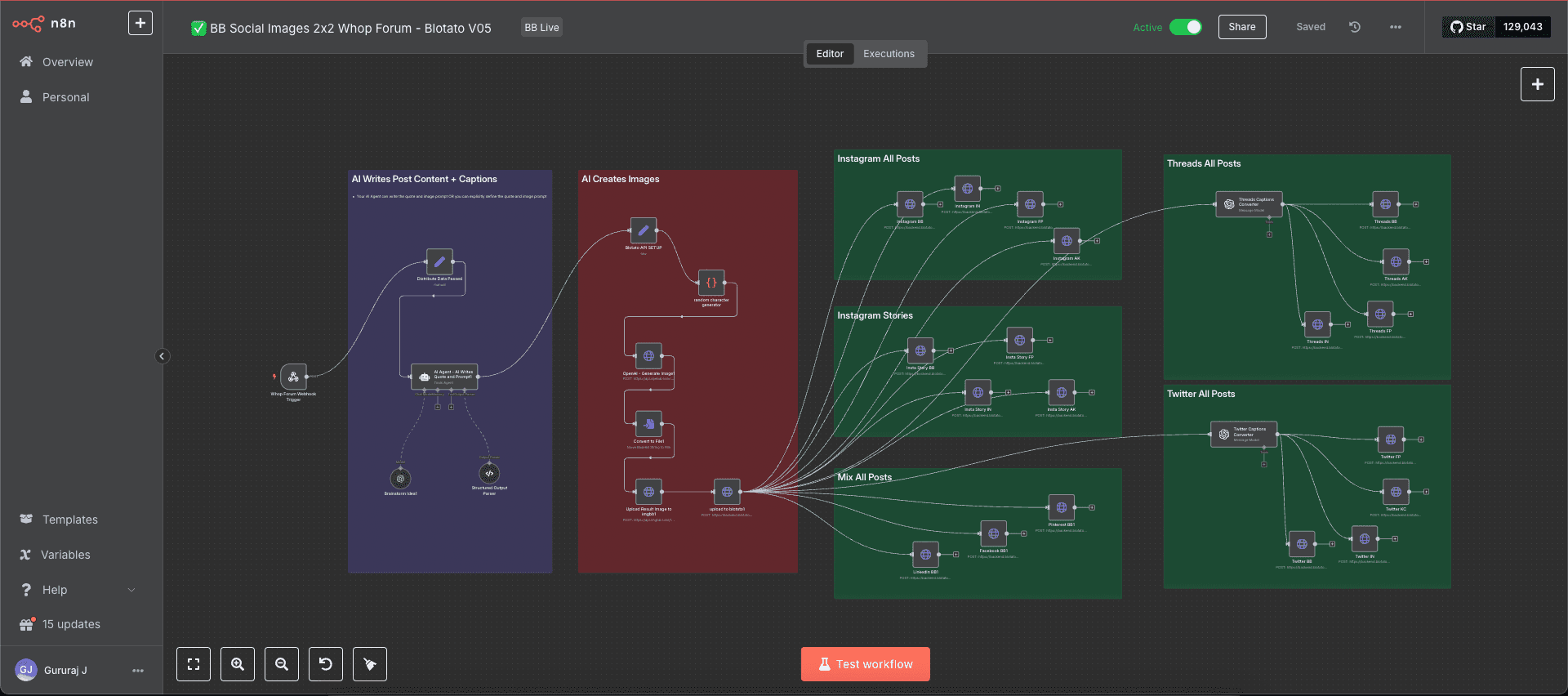Expand the Help menu
1568x696 pixels.
pos(78,590)
